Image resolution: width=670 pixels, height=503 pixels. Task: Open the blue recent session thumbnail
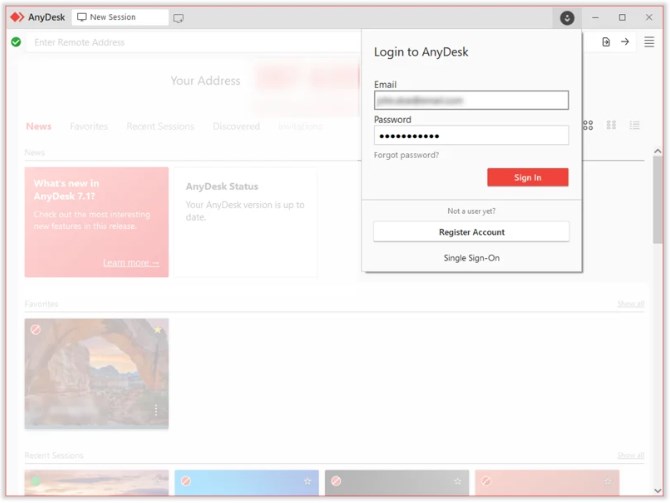247,483
